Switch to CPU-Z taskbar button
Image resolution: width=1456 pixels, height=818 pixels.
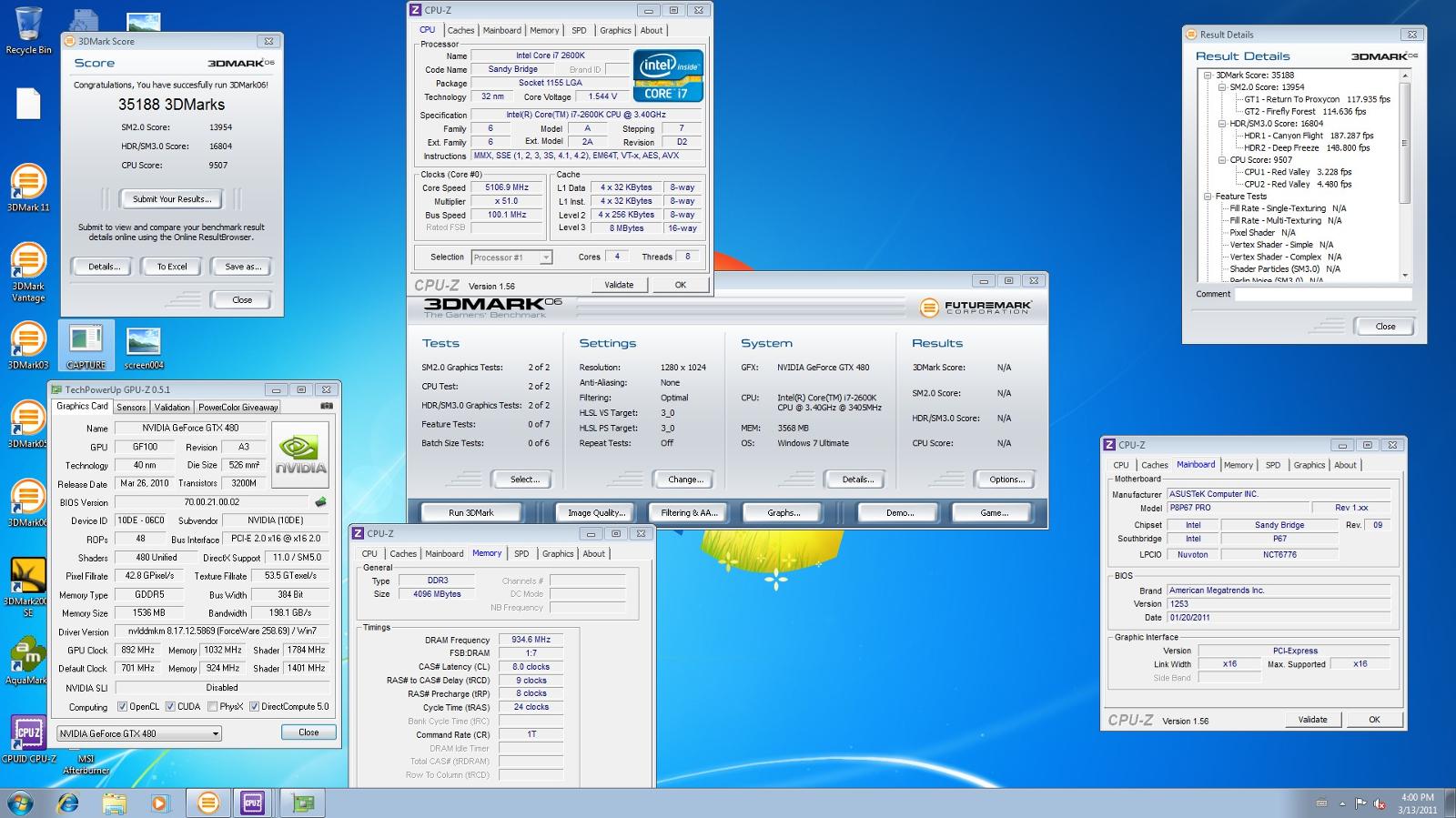pos(253,803)
